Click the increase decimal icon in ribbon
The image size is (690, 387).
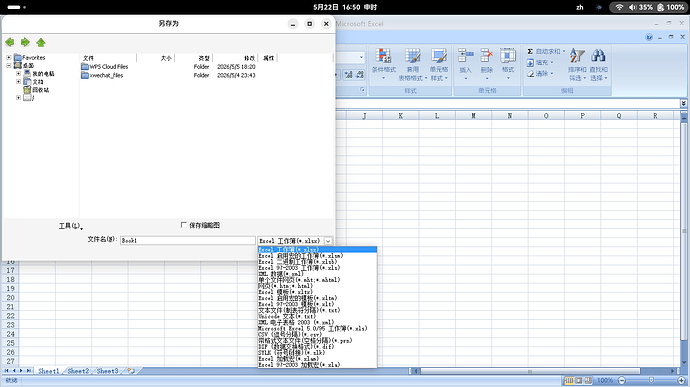349,74
